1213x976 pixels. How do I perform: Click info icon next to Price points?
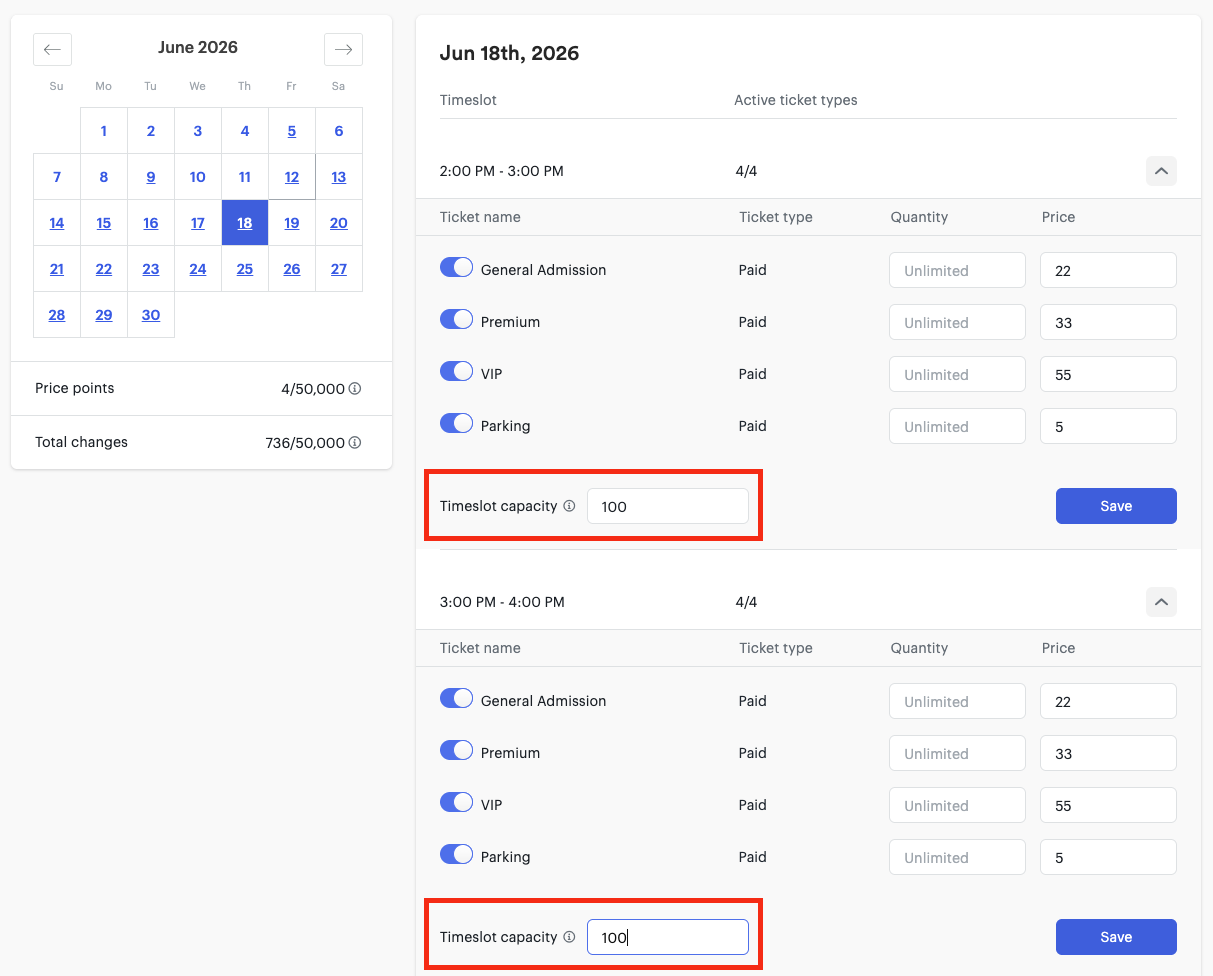click(355, 389)
